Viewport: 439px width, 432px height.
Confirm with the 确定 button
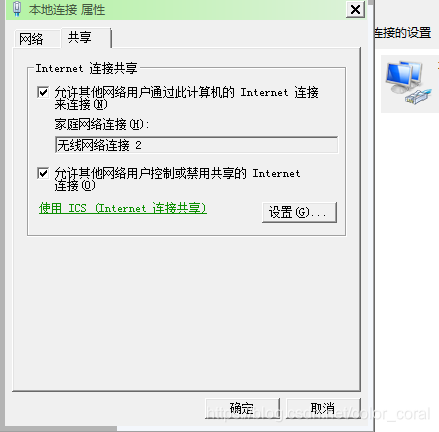point(242,408)
